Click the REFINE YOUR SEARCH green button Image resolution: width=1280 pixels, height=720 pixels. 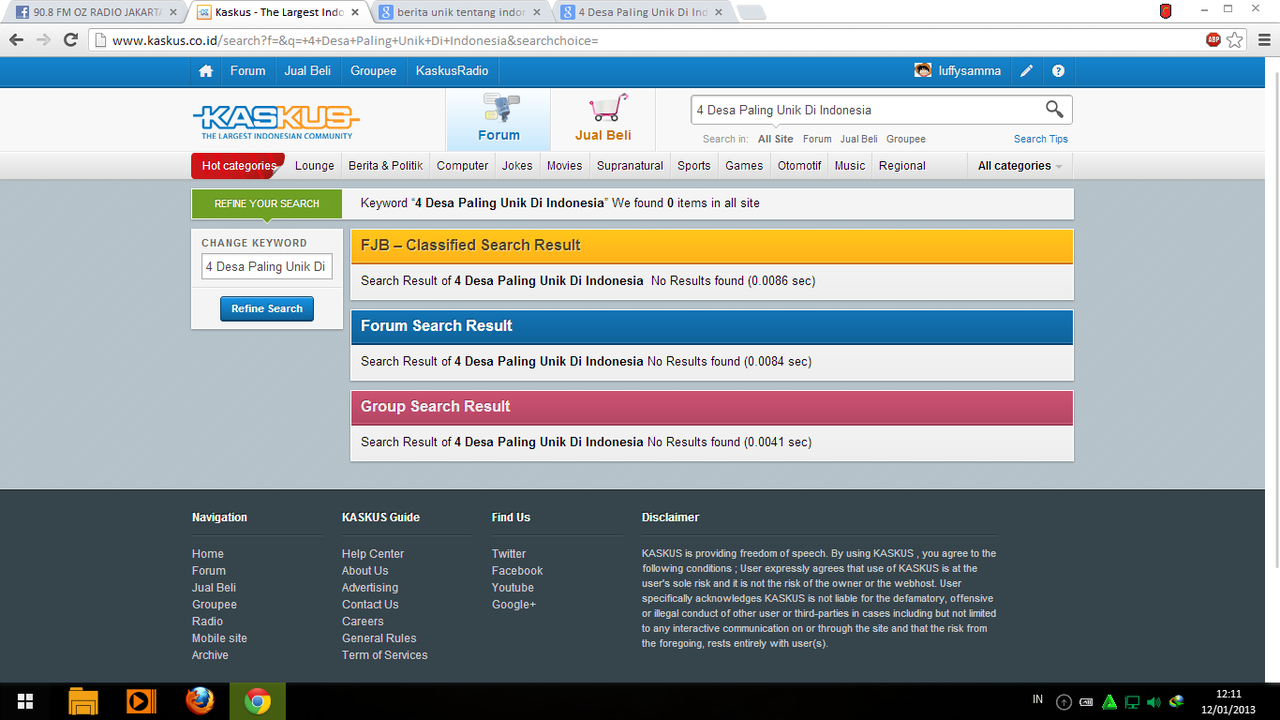tap(266, 204)
